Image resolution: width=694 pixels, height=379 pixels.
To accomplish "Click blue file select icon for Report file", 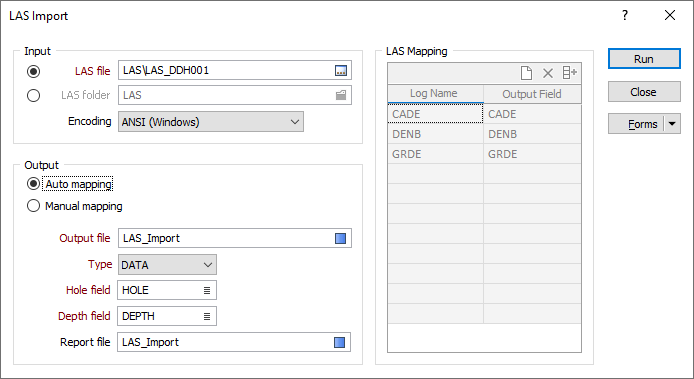I will tap(339, 342).
